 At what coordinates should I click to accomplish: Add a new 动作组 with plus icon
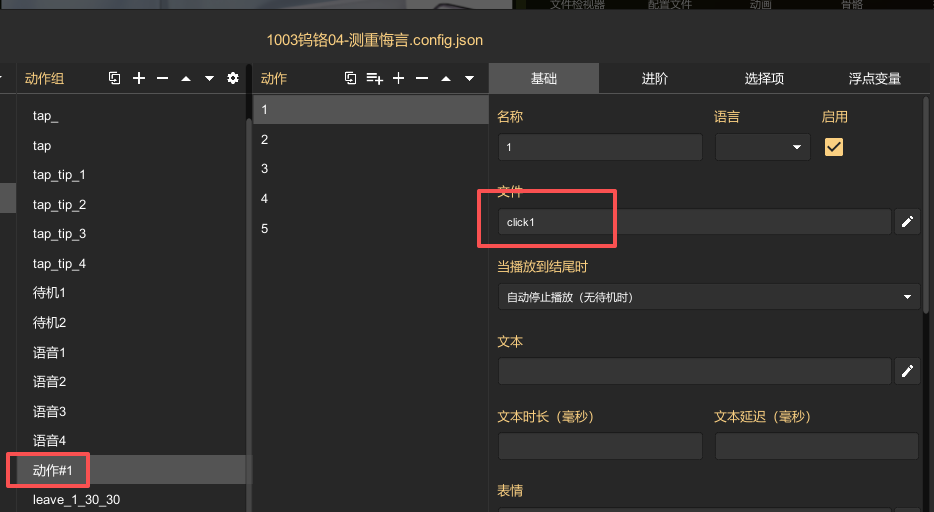[139, 78]
